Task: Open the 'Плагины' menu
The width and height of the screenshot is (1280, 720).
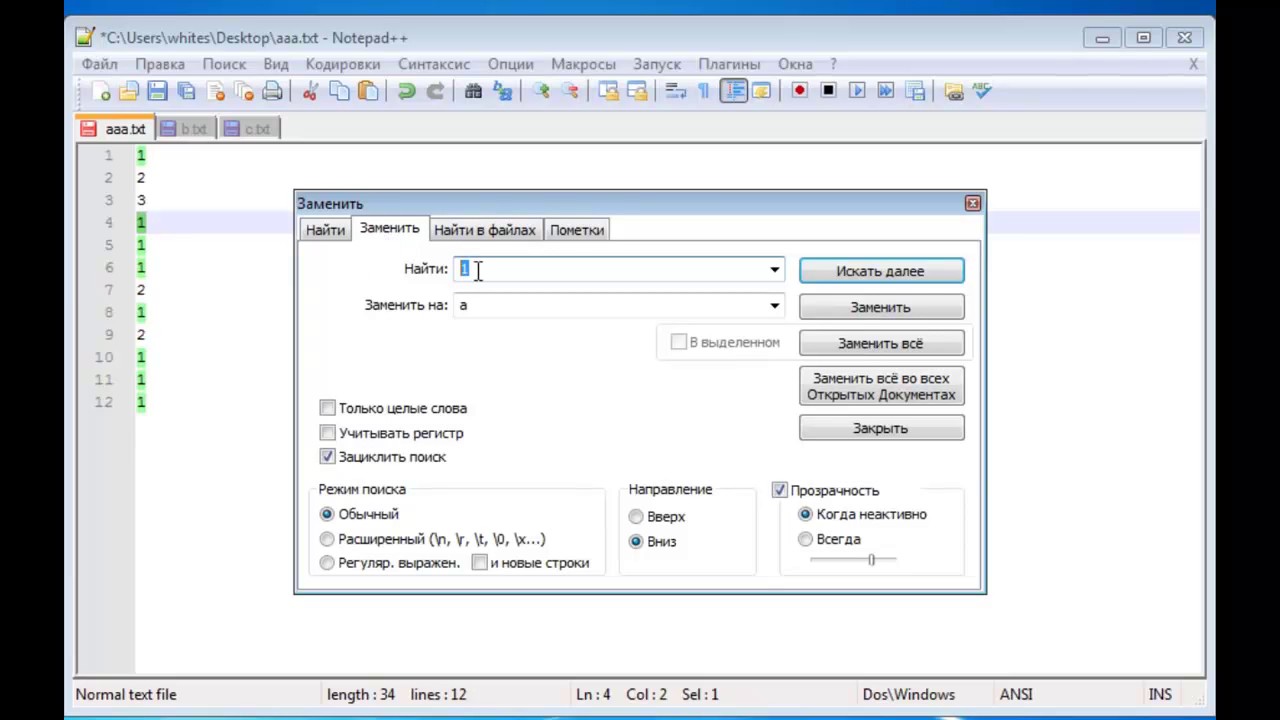Action: 729,64
